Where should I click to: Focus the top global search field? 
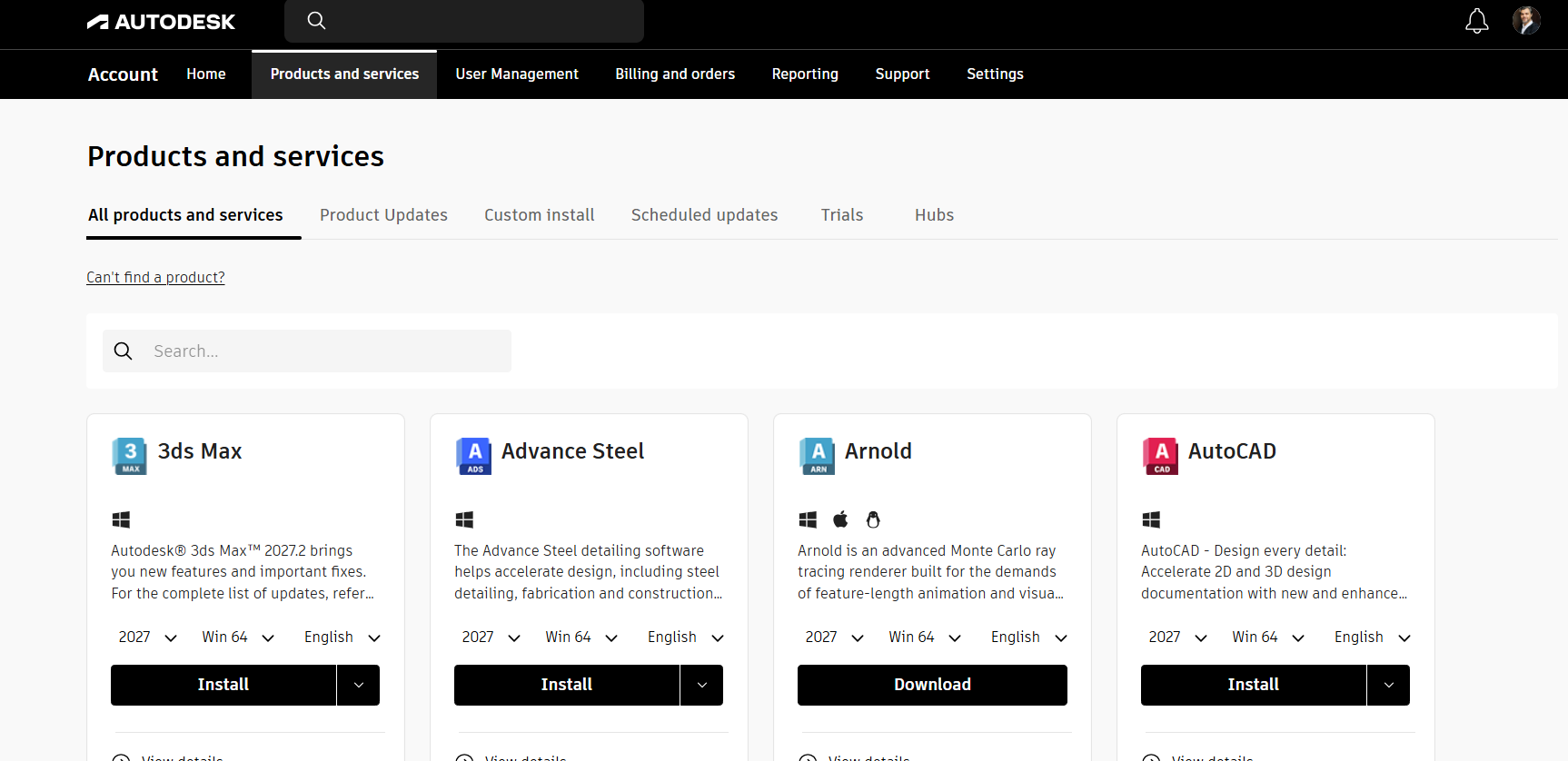point(464,21)
